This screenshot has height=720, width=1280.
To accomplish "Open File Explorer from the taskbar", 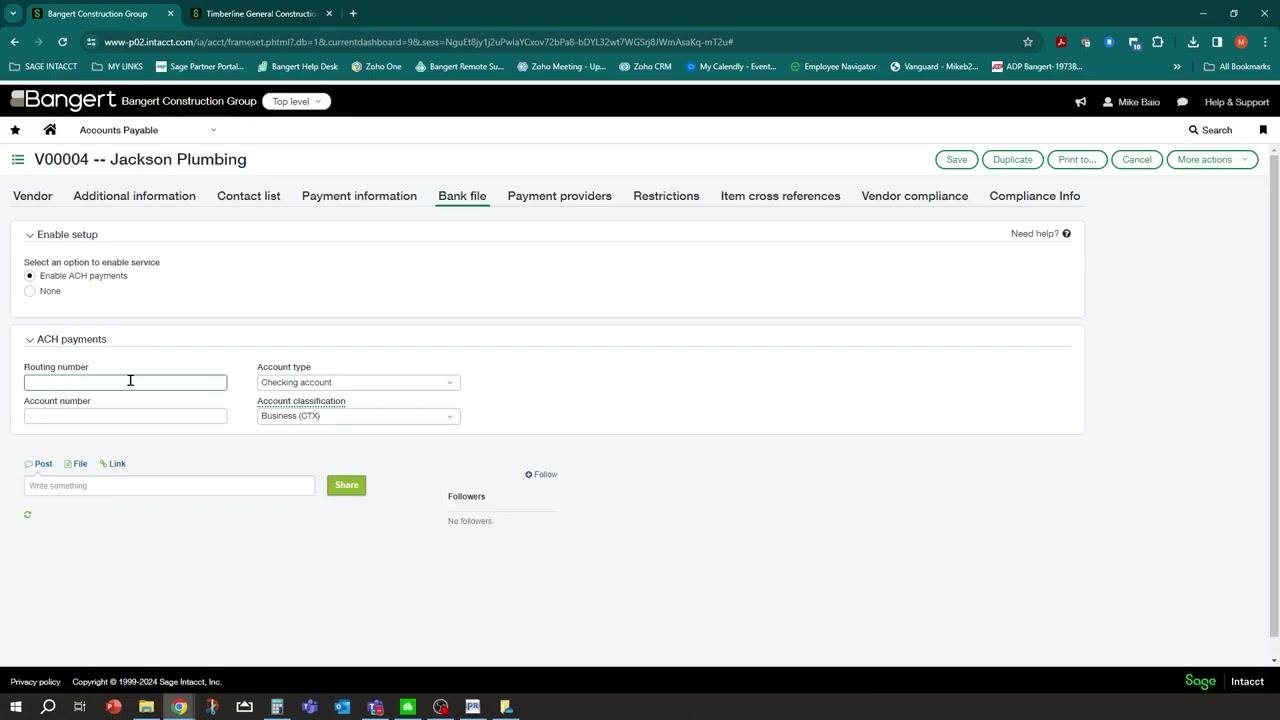I will [x=146, y=707].
